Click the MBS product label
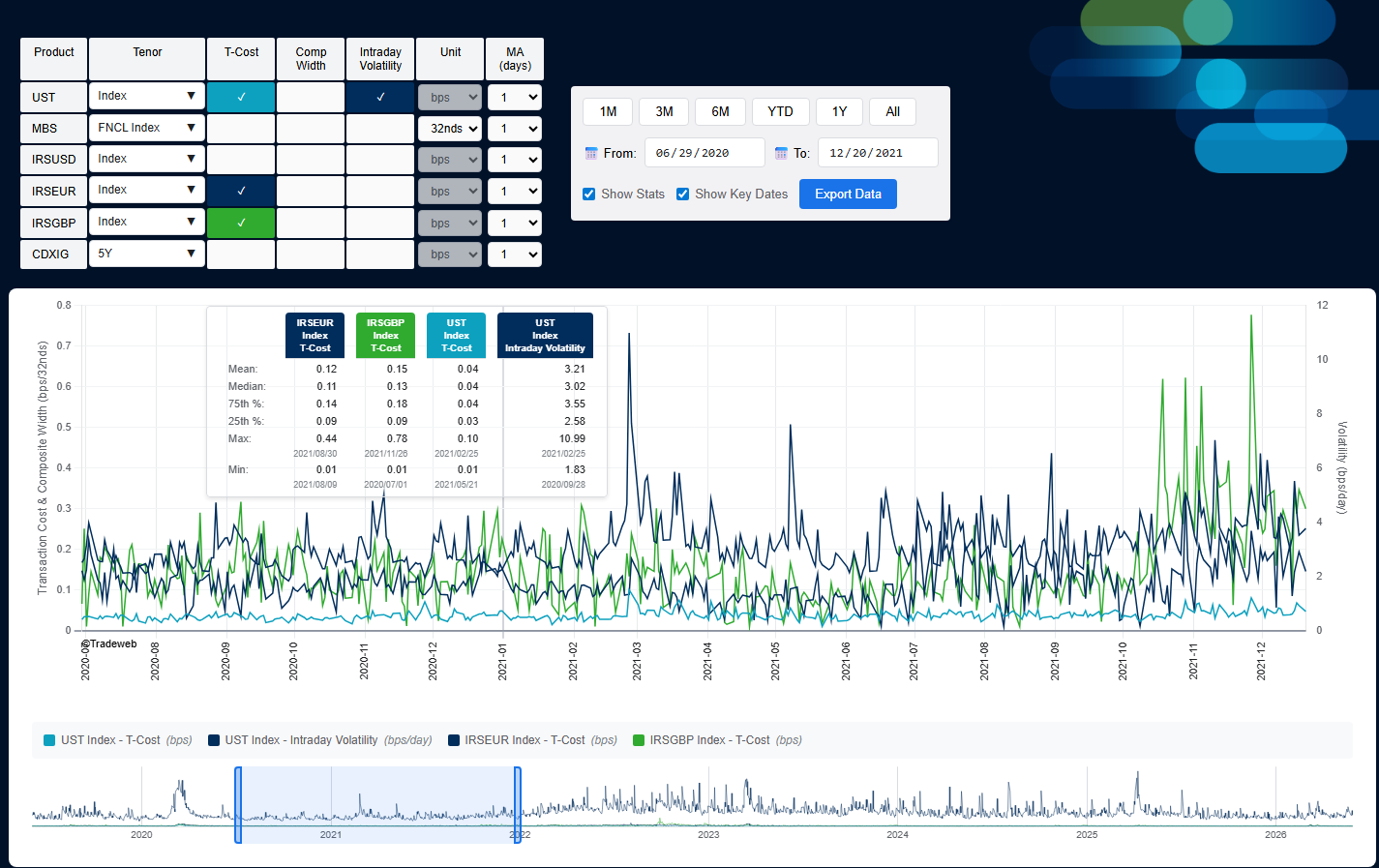 (x=45, y=129)
